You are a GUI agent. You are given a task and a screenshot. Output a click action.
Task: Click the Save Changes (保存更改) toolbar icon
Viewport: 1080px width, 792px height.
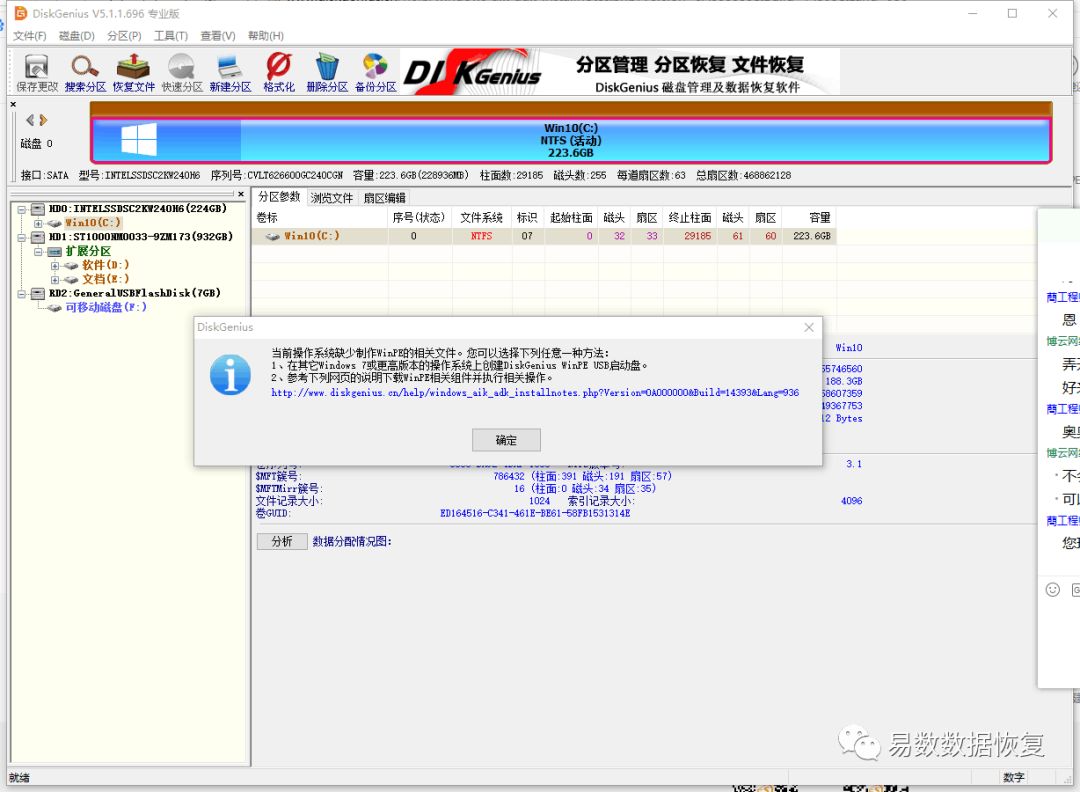point(37,73)
